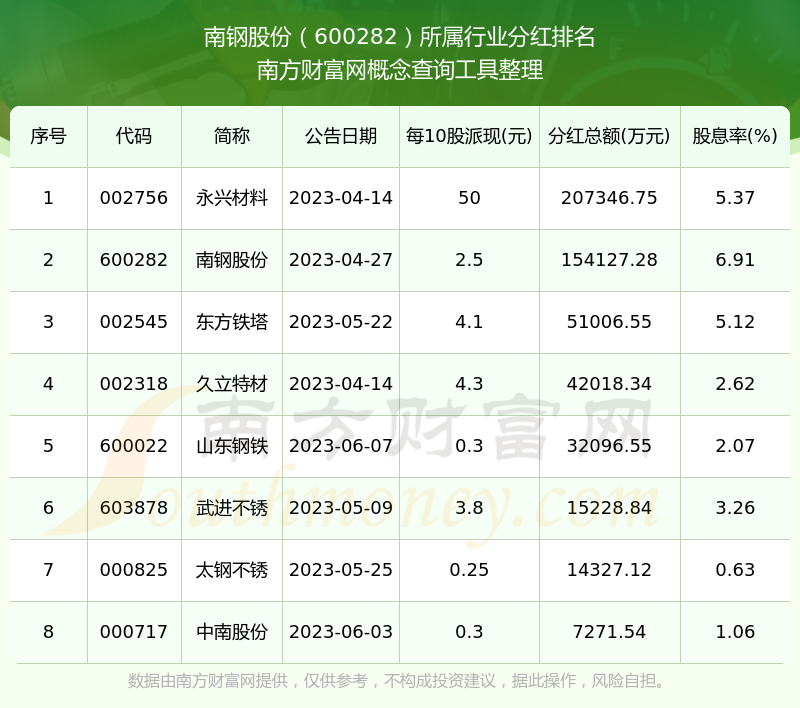Click the 公告日期 column header
The width and height of the screenshot is (800, 708).
341,136
